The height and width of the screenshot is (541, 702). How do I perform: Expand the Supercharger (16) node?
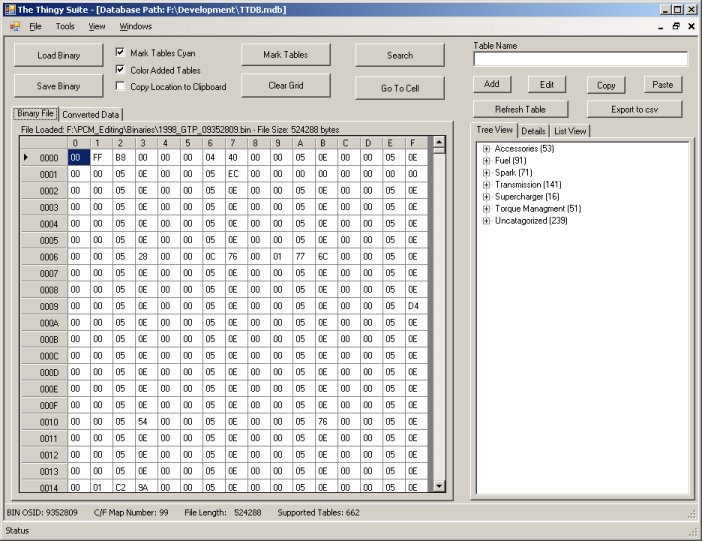click(486, 197)
